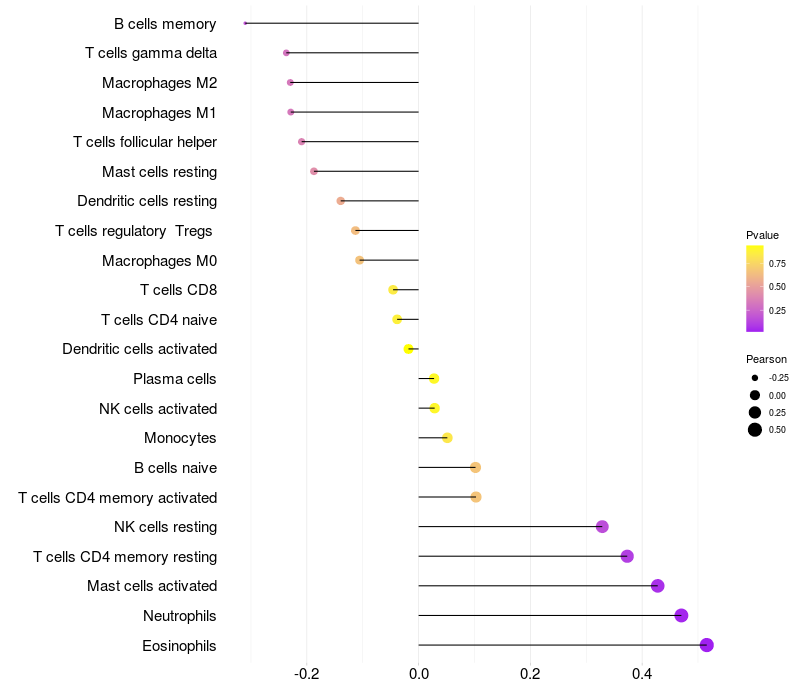Click the Macrophages M2 data point

(x=290, y=82)
